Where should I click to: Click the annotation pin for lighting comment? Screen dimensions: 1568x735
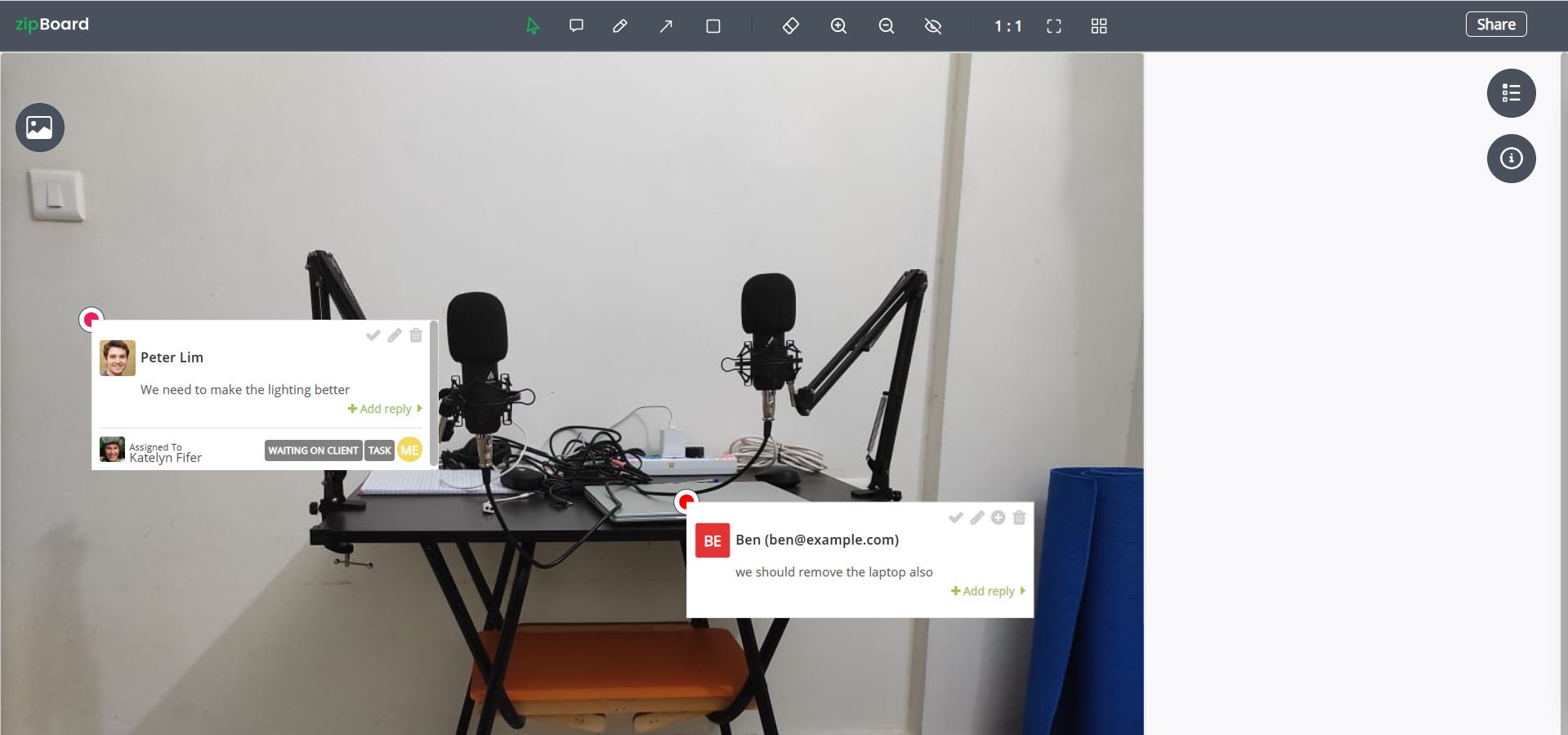[91, 319]
